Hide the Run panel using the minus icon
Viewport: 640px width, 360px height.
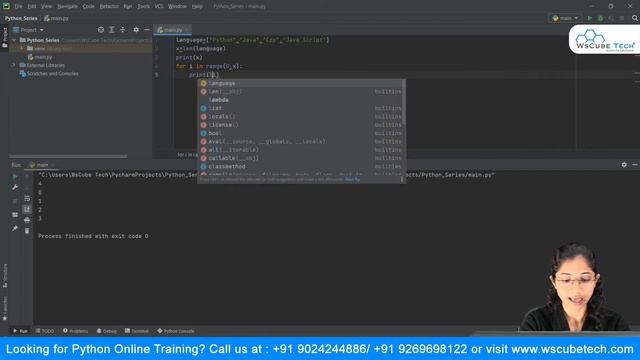[x=635, y=164]
